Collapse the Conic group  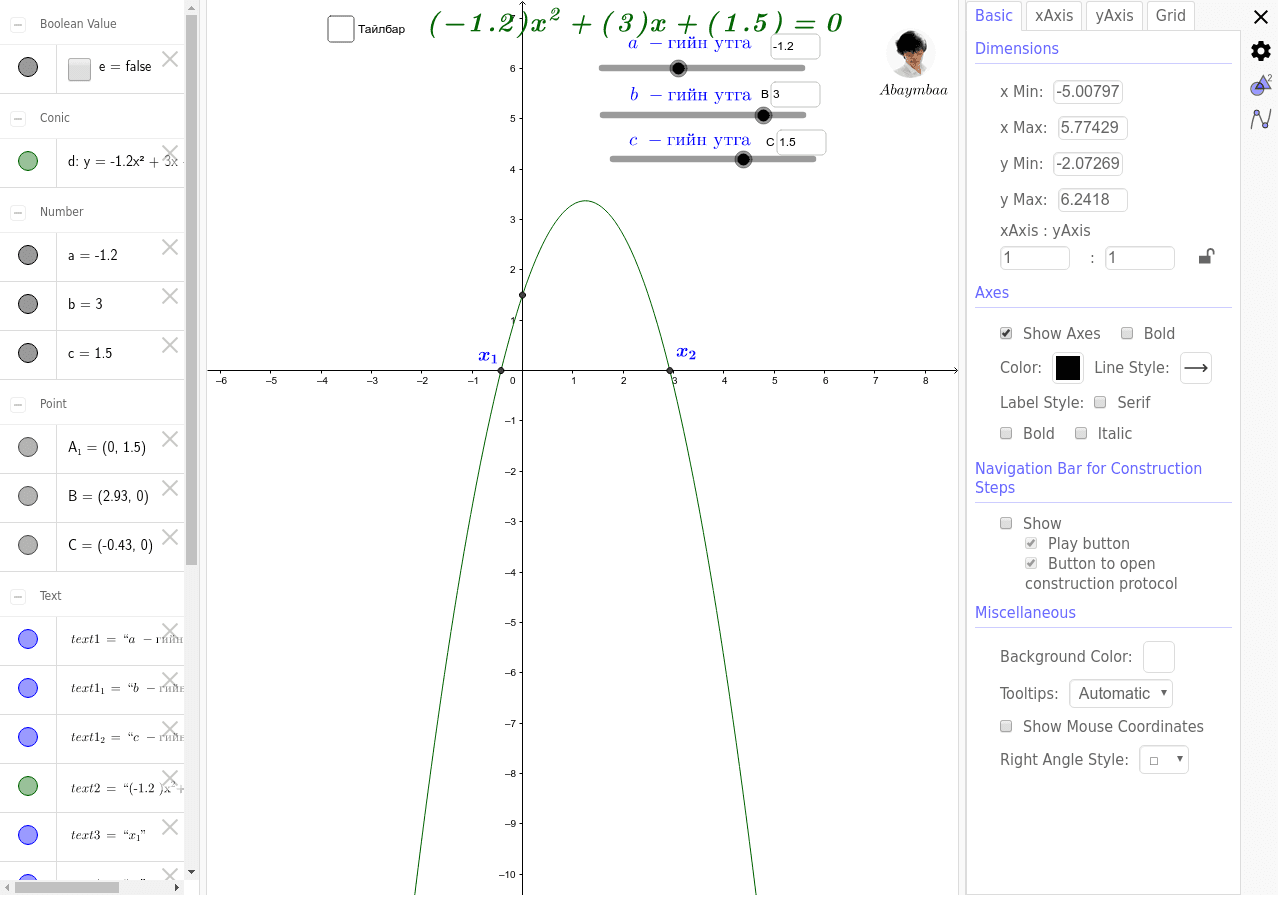pos(18,118)
